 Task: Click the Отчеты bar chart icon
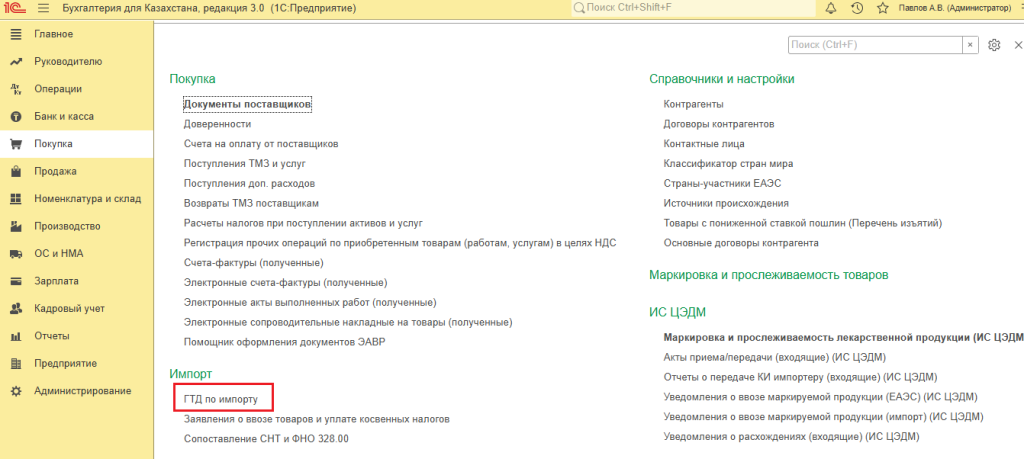pyautogui.click(x=16, y=336)
